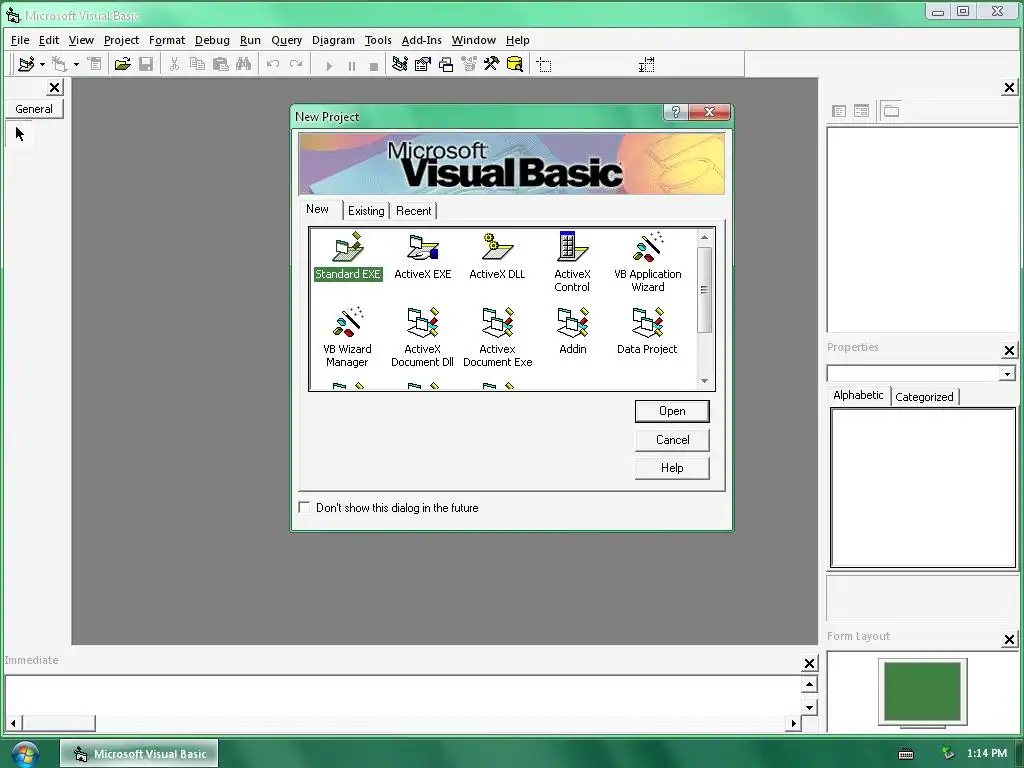Click the Add Form toolbar icon
The image size is (1024, 768).
(x=59, y=64)
